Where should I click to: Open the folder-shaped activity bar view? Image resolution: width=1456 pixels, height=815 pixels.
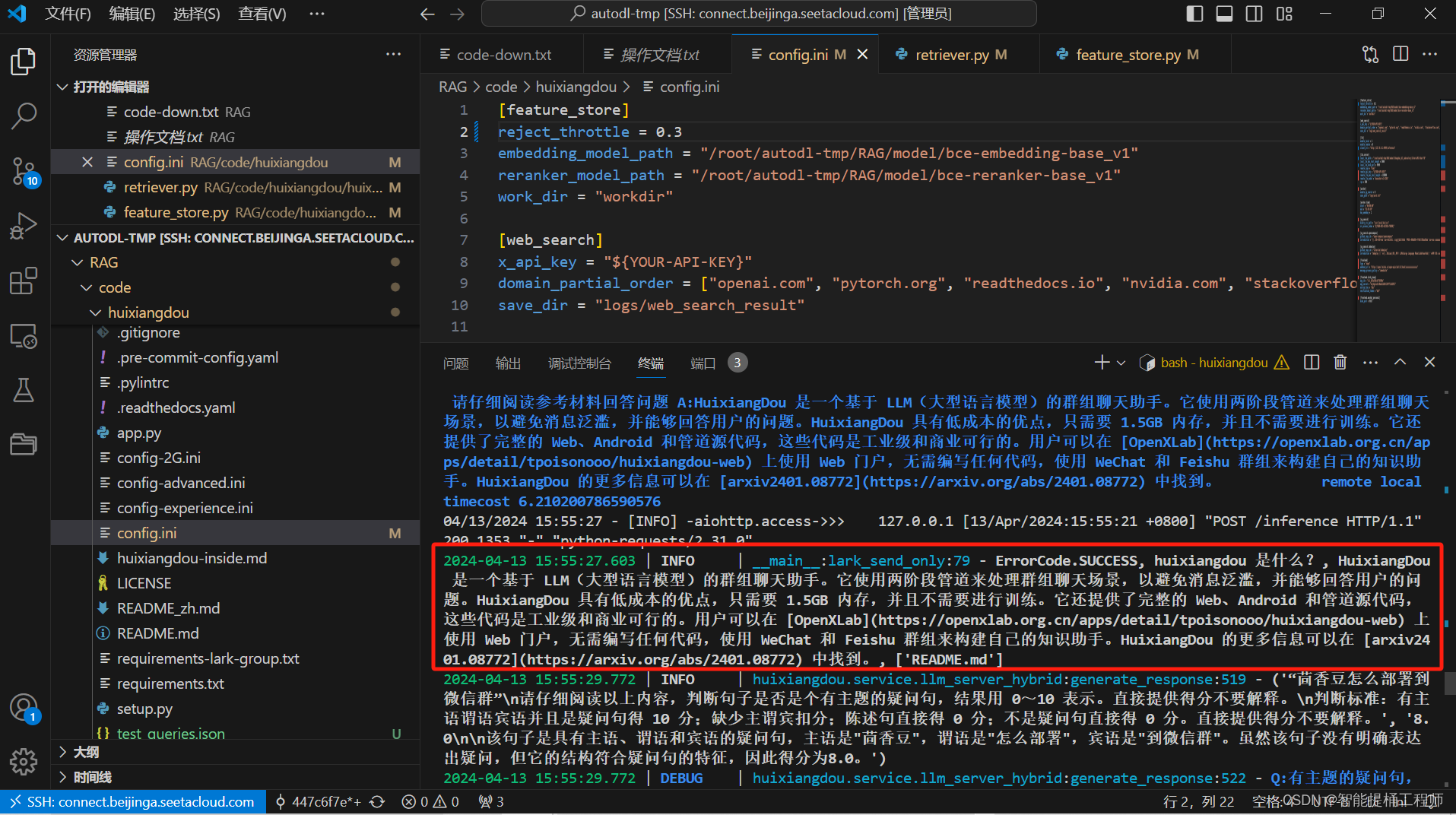coord(24,444)
